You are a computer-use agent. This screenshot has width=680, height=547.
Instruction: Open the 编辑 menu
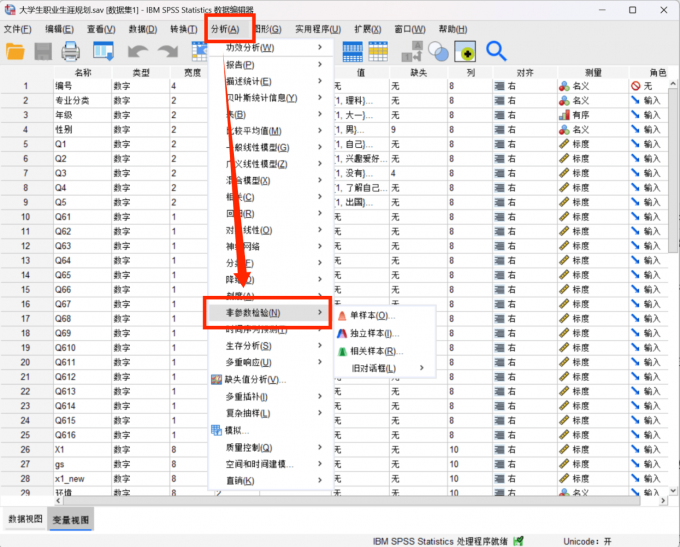click(59, 29)
